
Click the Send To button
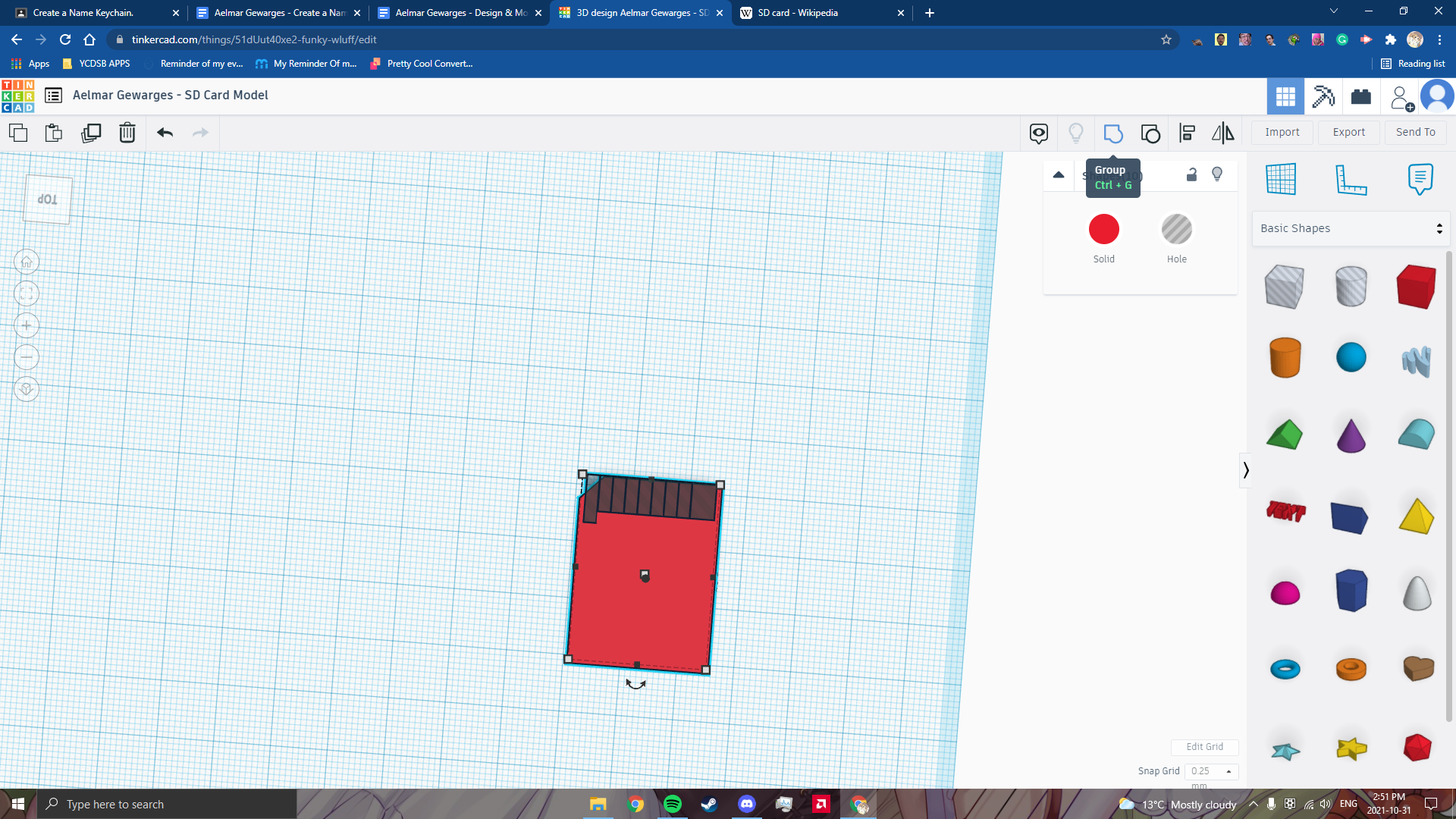1416,133
